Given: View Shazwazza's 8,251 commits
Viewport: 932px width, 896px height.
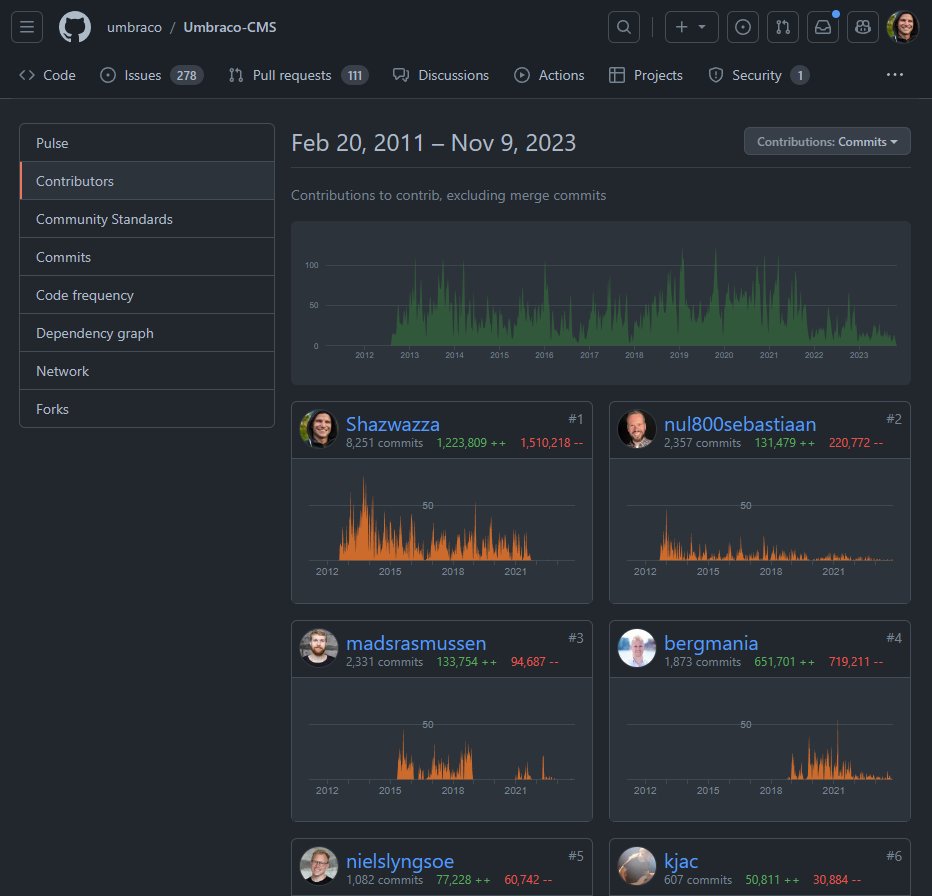Looking at the screenshot, I should pos(384,443).
